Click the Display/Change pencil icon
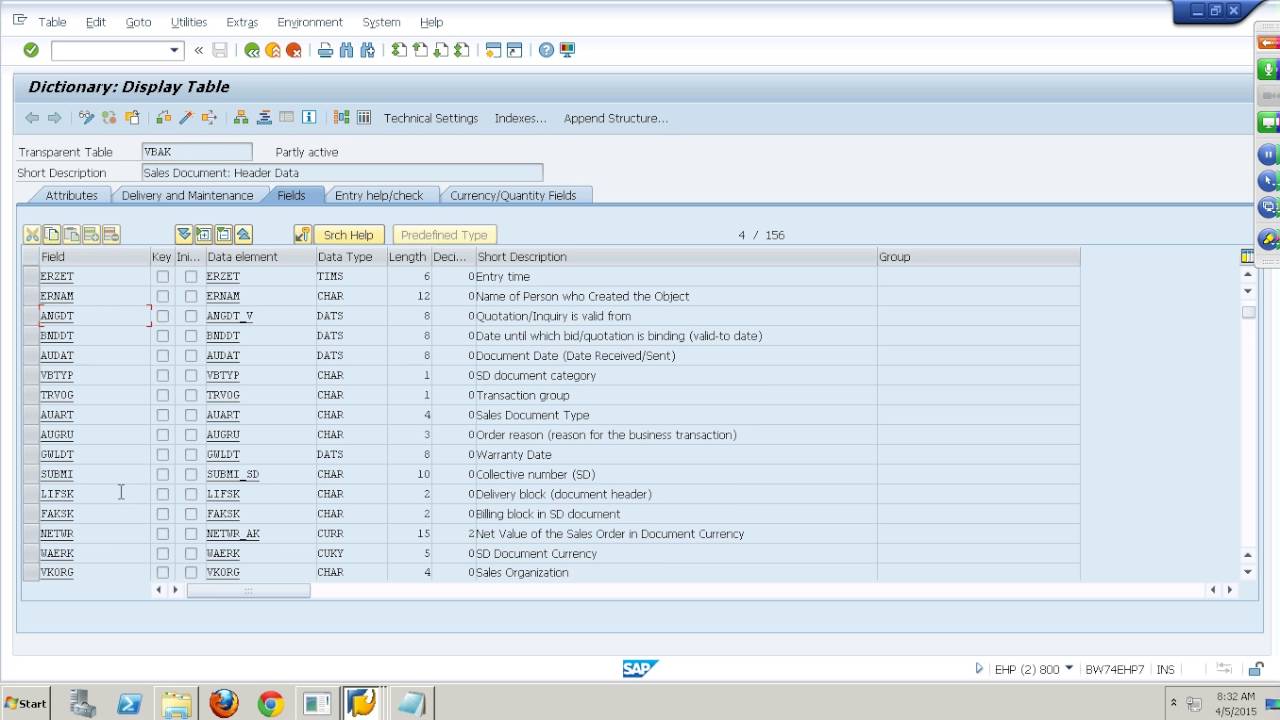Viewport: 1280px width, 720px height. click(x=87, y=118)
